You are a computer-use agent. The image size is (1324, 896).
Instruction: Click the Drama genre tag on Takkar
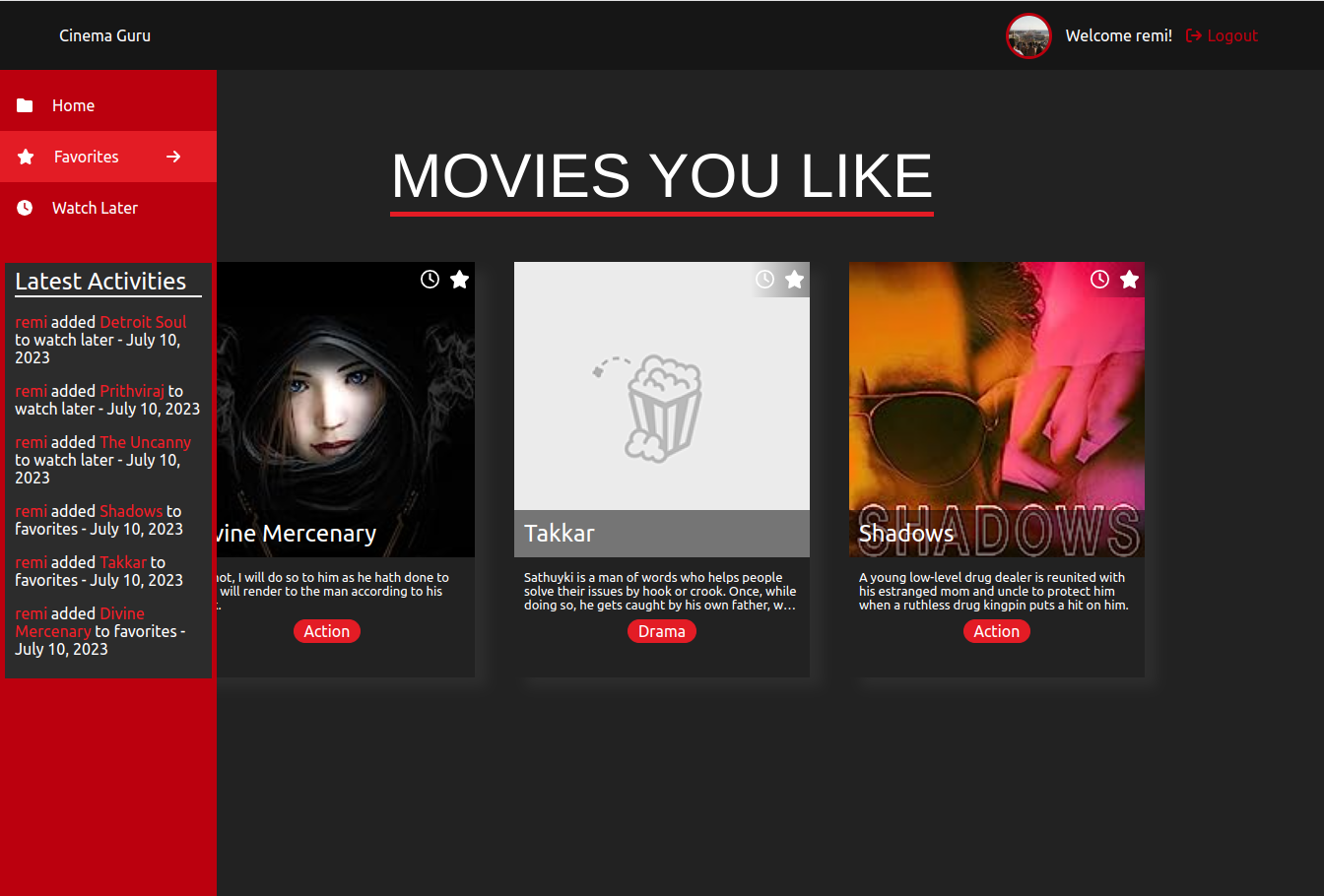[x=661, y=631]
